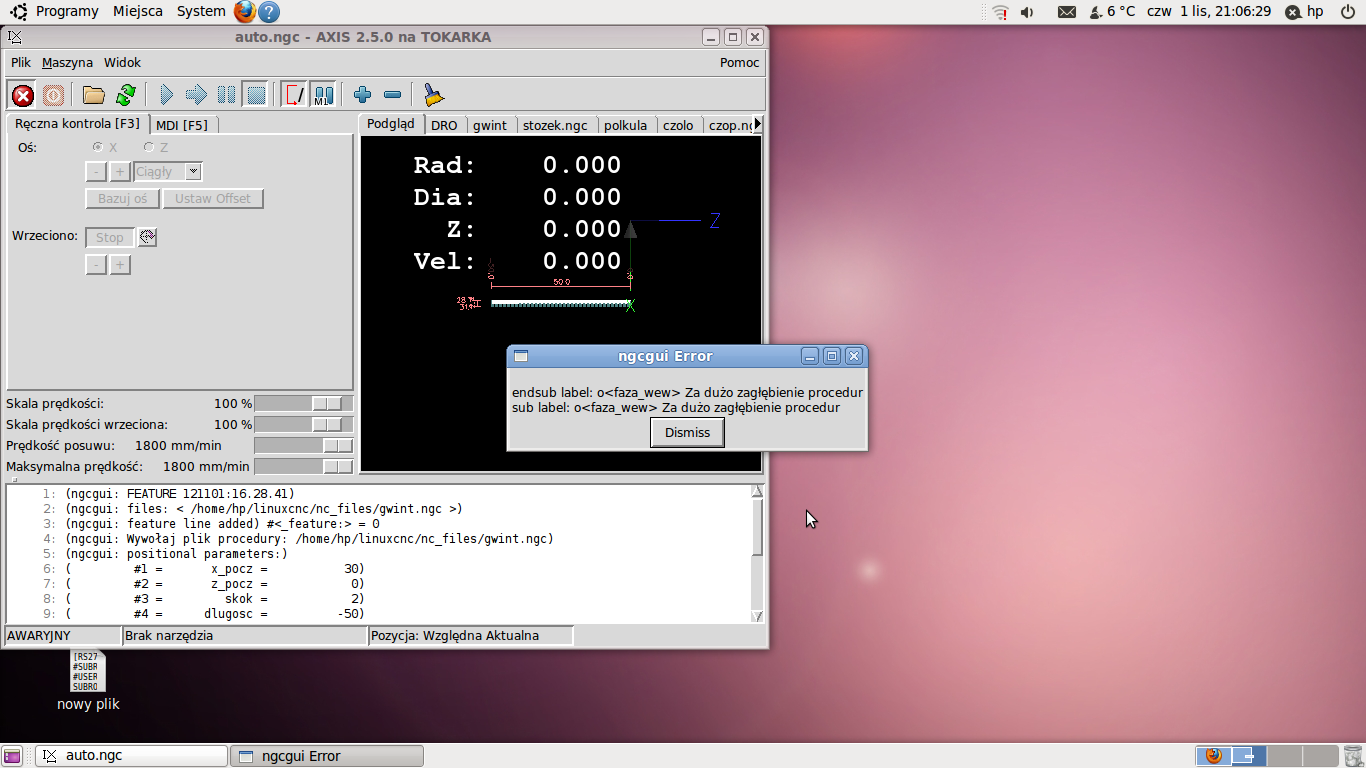Open the Pomoc menu
Screen dimensions: 1366x768
[739, 62]
